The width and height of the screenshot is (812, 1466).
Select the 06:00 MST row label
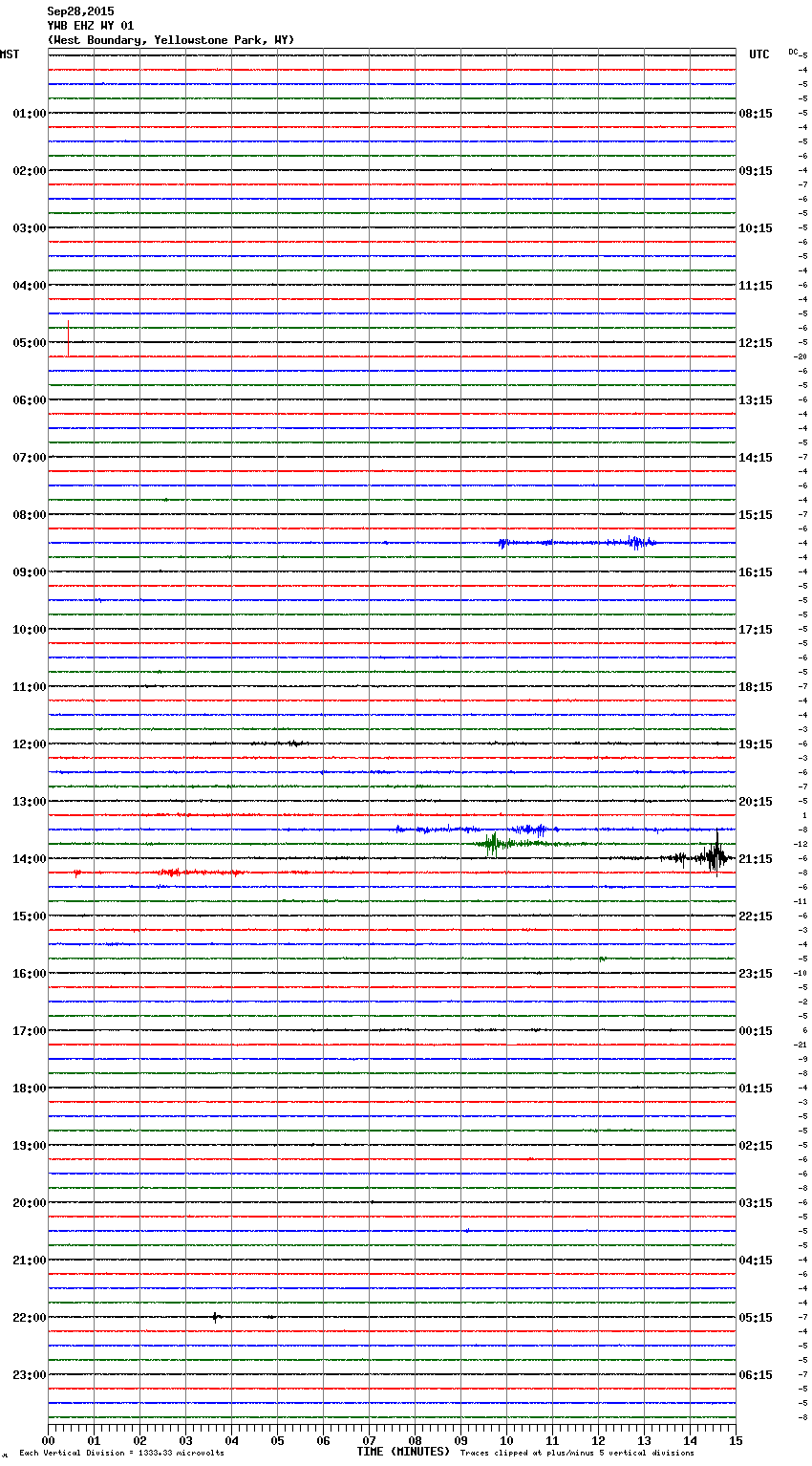(29, 400)
